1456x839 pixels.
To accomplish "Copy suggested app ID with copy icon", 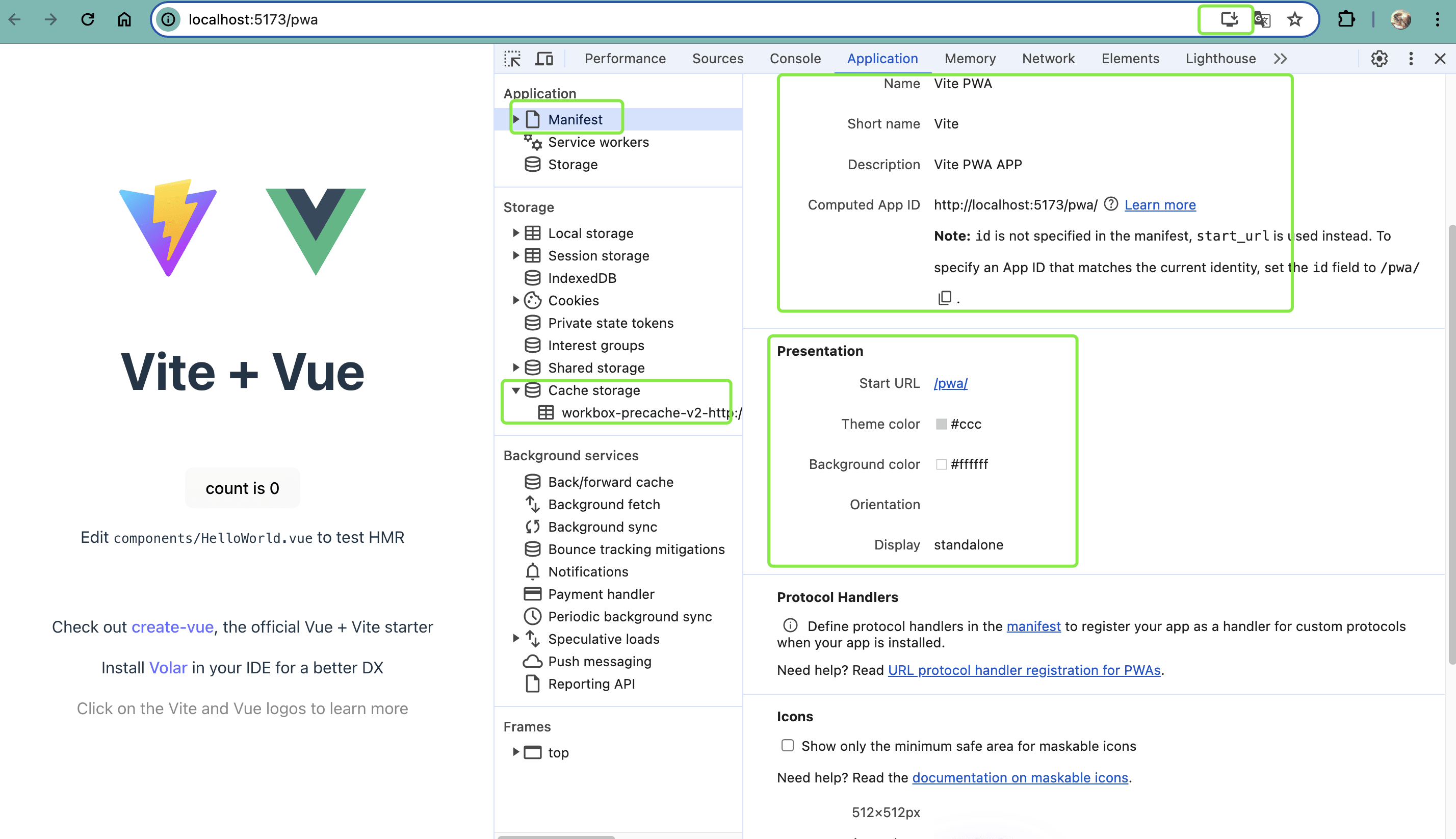I will 944,298.
